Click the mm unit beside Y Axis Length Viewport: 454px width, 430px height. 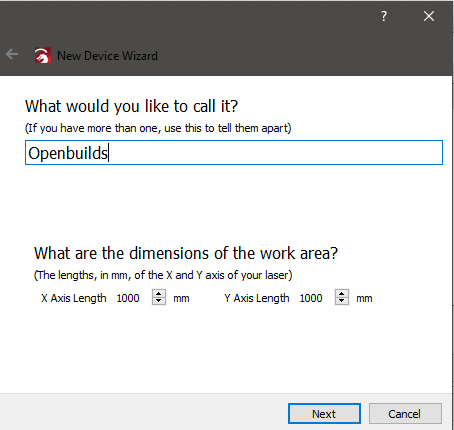(x=364, y=298)
